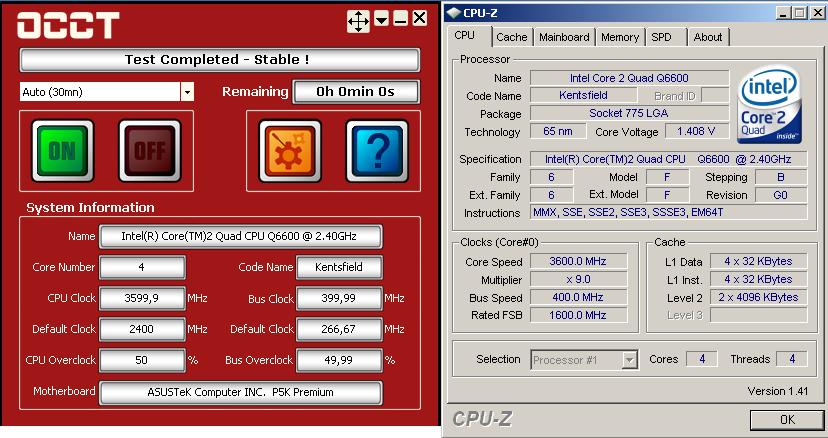
Task: Click the CPU-Z Code Name value Kentsfield
Action: pos(584,96)
